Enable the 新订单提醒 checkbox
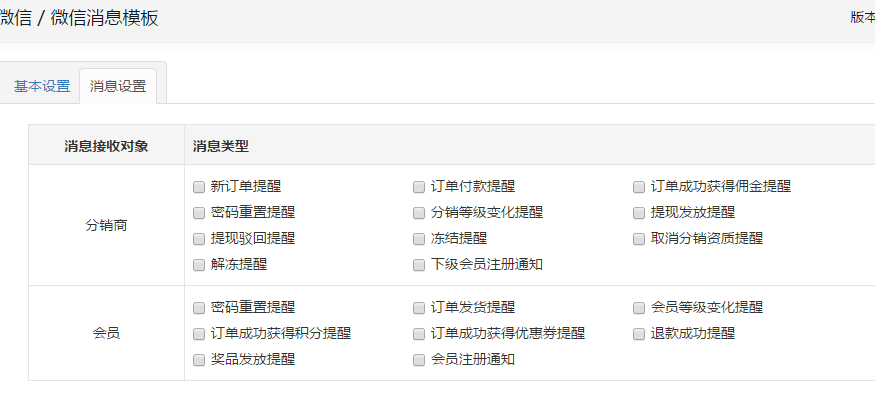Viewport: 875px width, 413px height. pyautogui.click(x=199, y=186)
